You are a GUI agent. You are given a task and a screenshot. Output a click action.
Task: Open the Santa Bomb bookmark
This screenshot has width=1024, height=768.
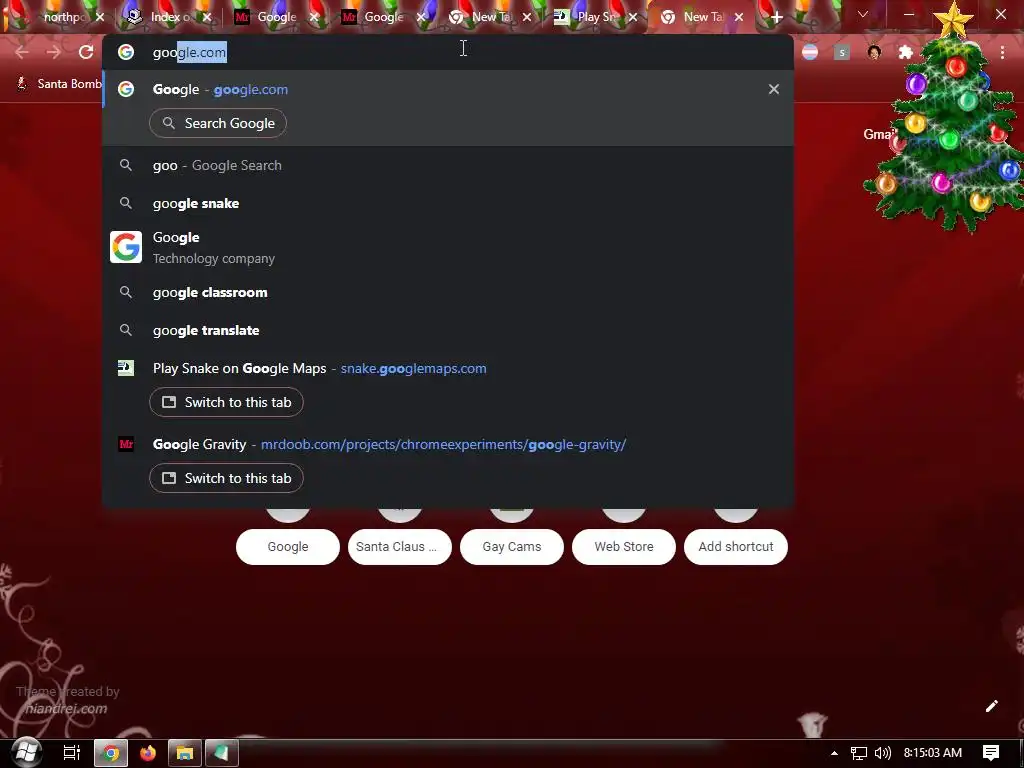(x=60, y=84)
